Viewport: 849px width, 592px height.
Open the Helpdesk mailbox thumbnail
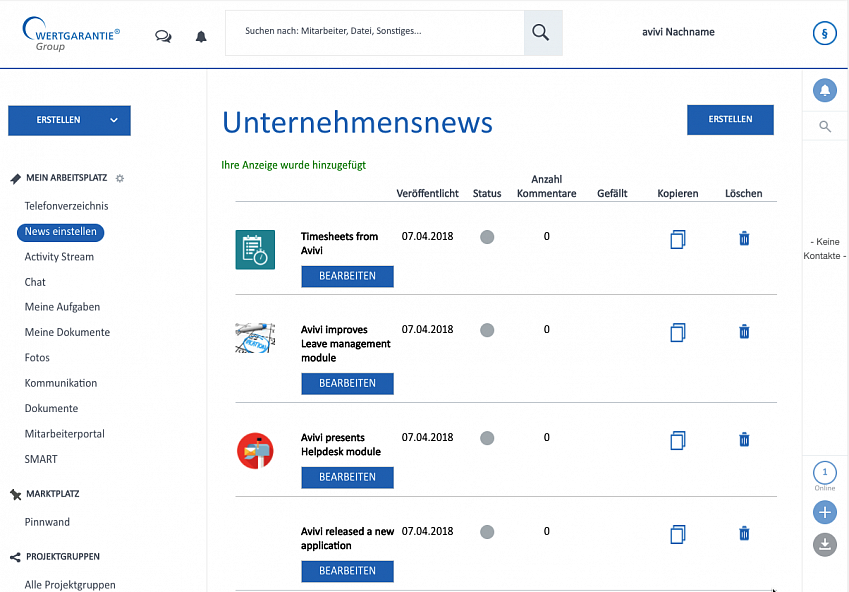(x=255, y=451)
